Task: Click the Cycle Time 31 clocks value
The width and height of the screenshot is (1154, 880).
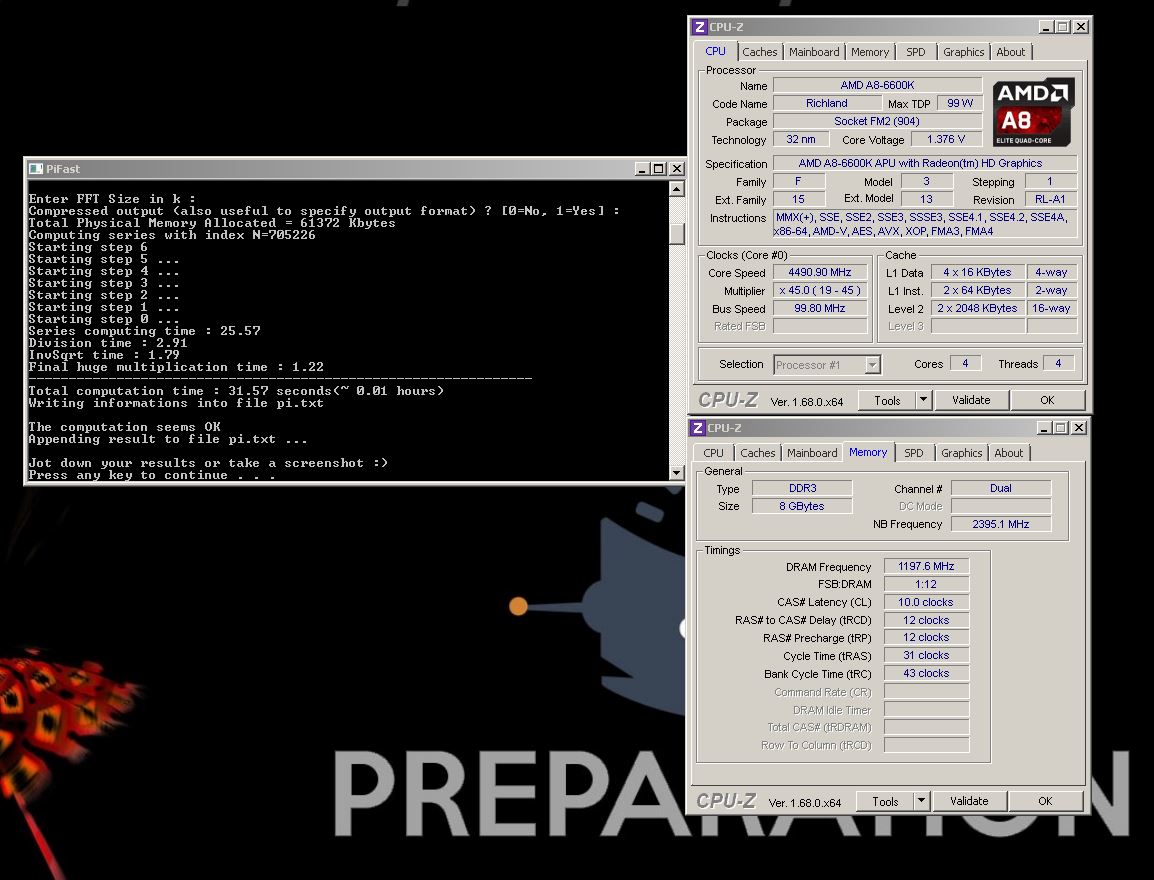Action: (926, 656)
